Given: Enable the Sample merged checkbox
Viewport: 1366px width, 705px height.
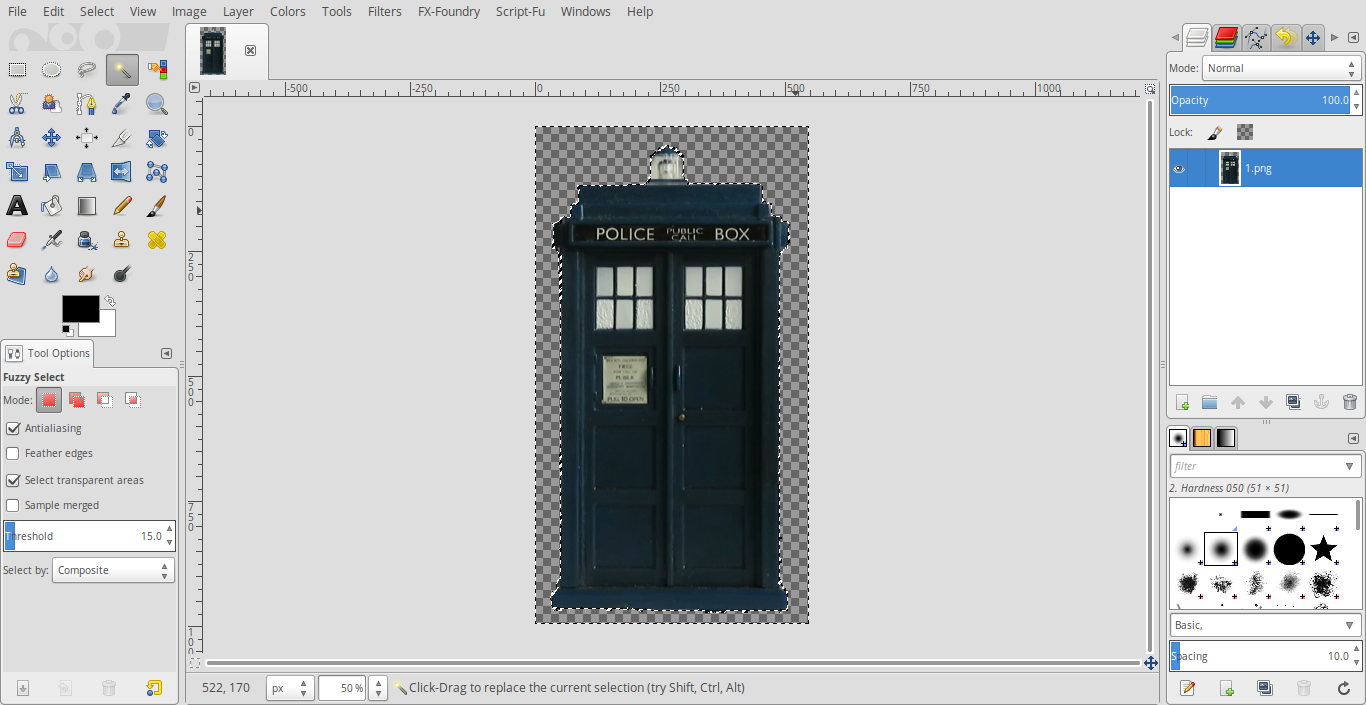Looking at the screenshot, I should [x=13, y=505].
